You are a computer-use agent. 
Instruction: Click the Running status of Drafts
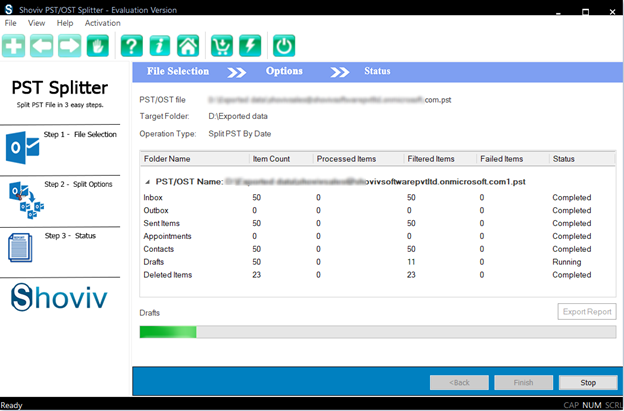point(567,262)
